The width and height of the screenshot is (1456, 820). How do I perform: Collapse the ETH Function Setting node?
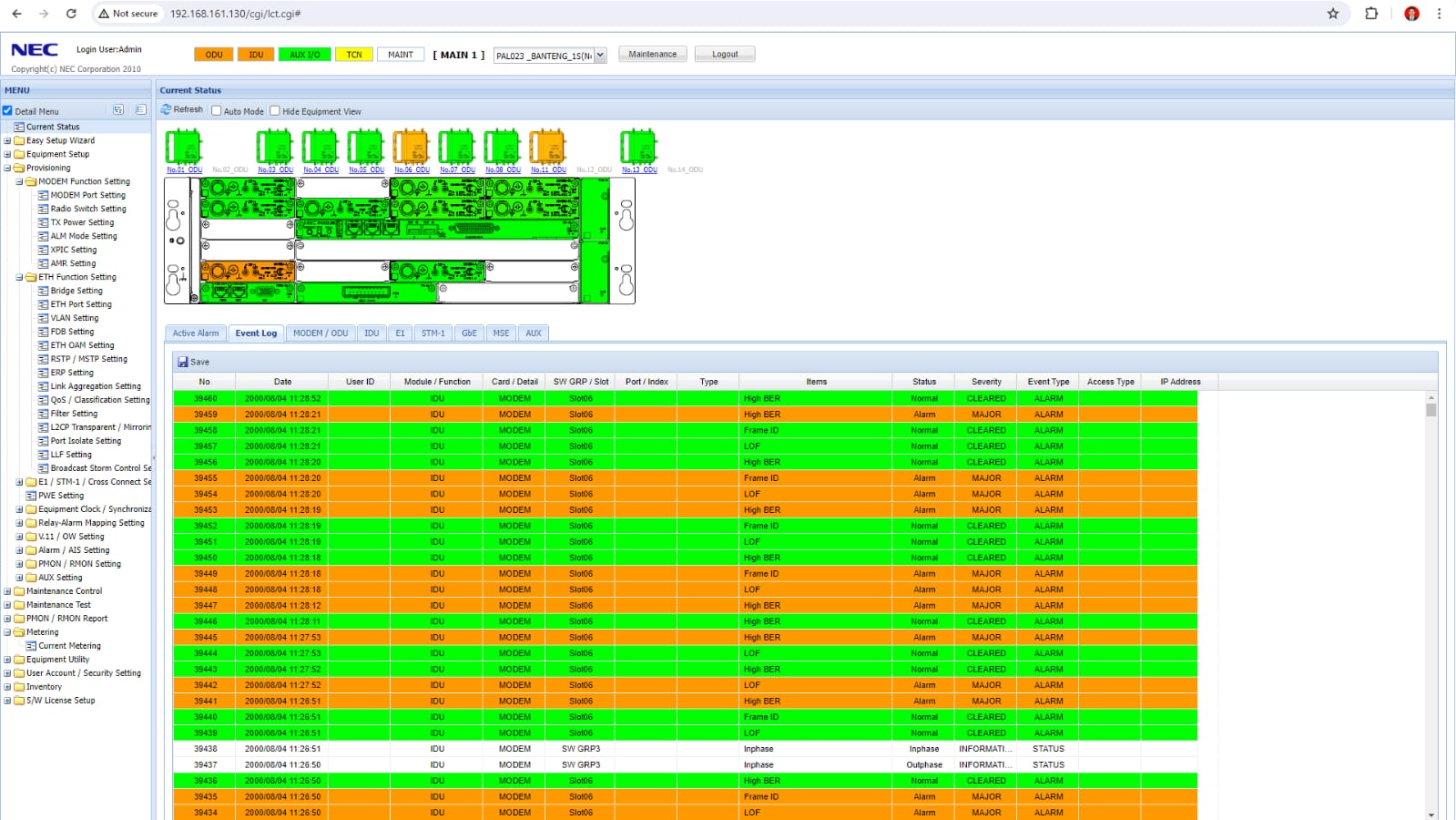coord(19,278)
